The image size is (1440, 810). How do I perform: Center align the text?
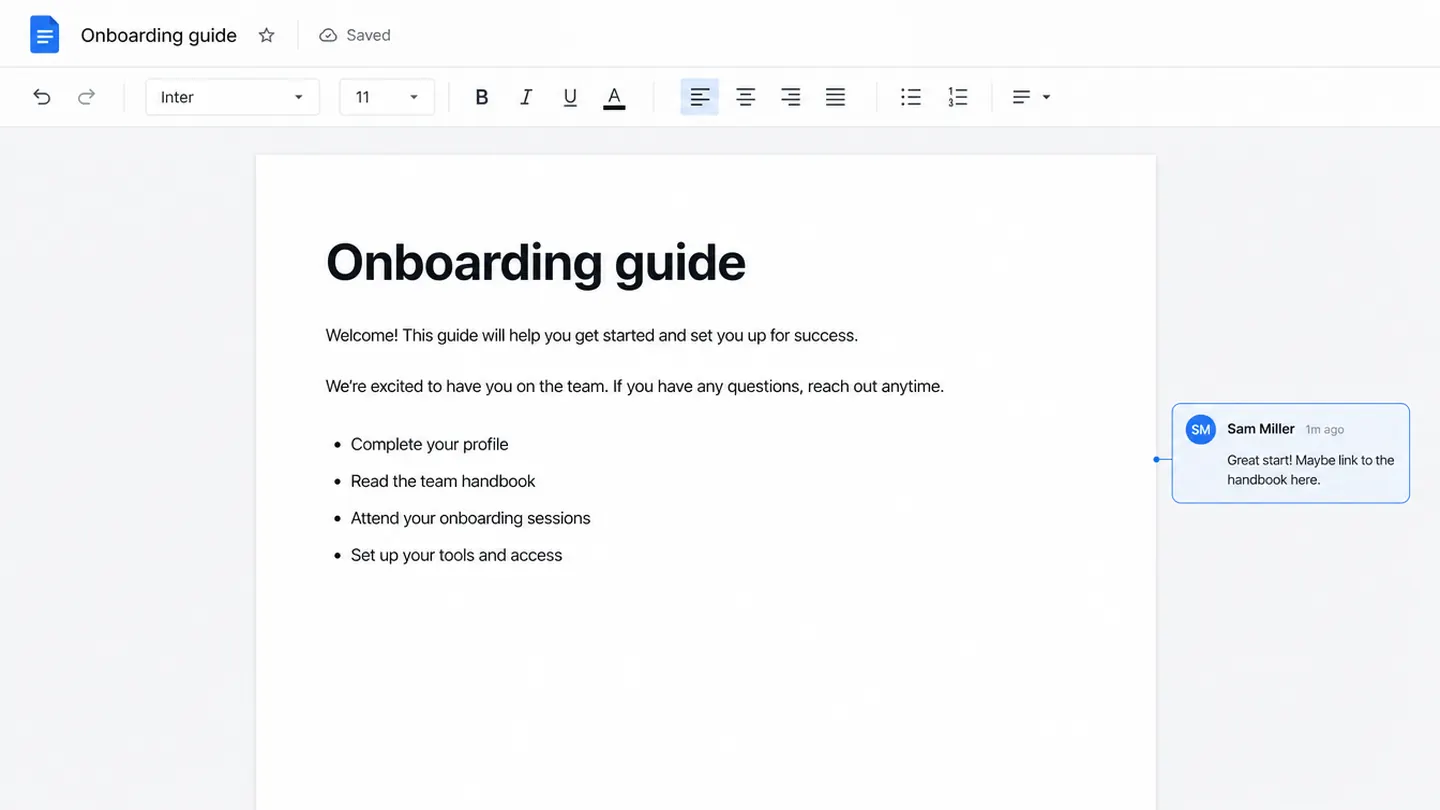click(745, 97)
